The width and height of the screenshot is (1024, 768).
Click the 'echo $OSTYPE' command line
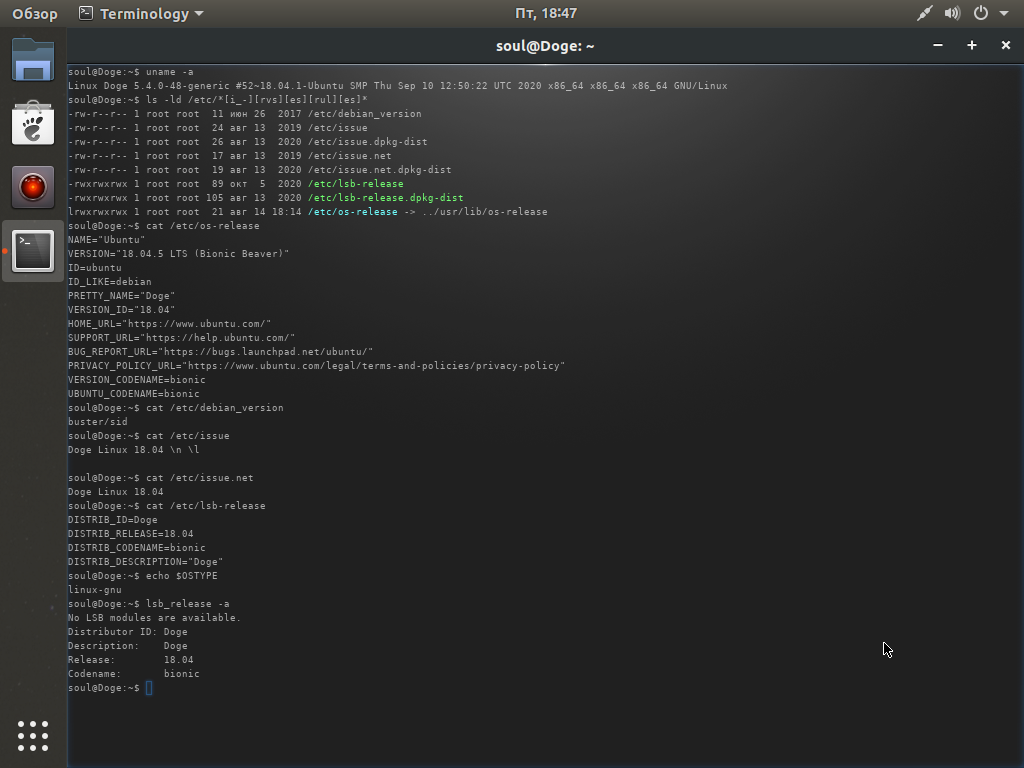pos(143,575)
